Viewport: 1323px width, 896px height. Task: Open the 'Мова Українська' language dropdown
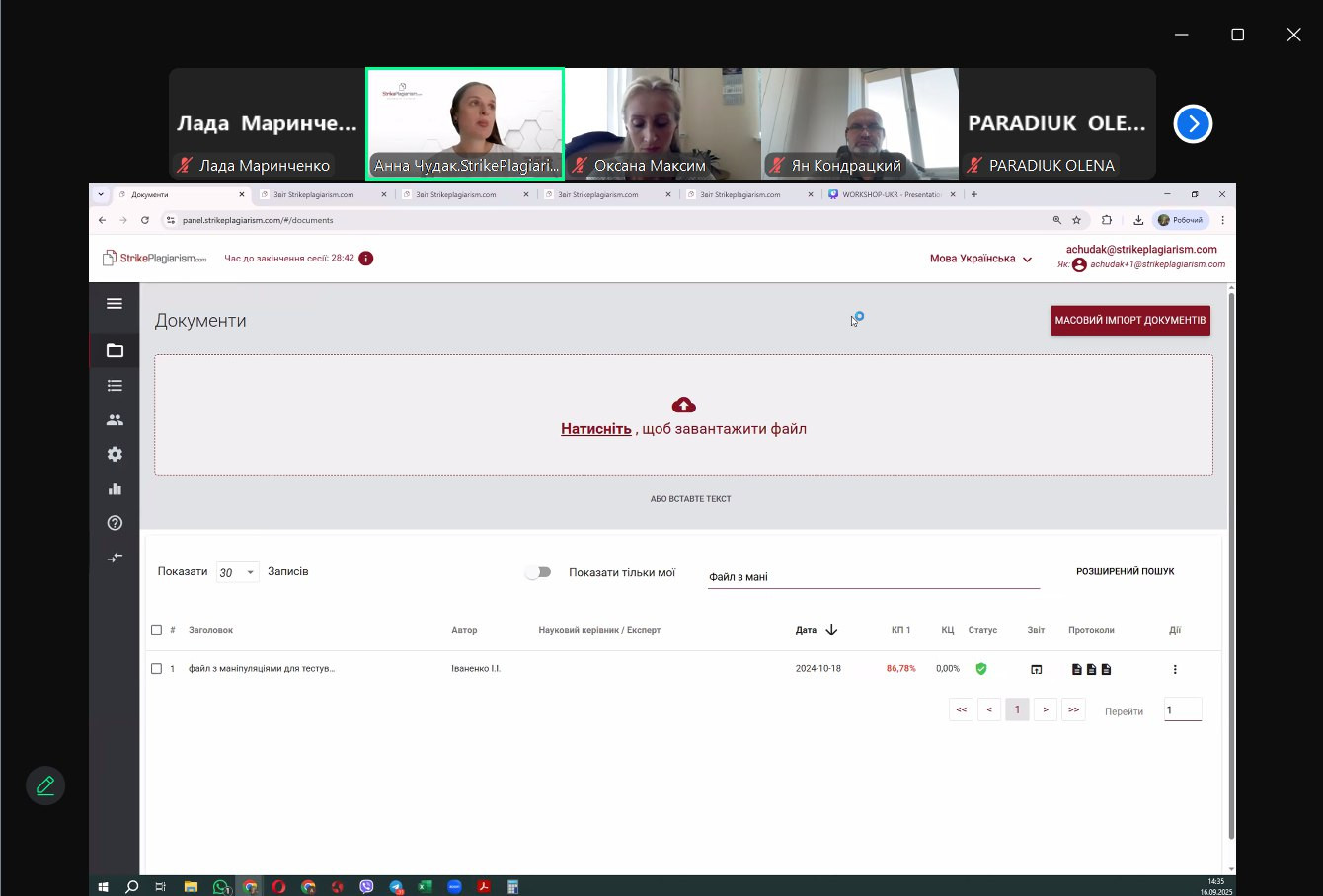(x=980, y=259)
